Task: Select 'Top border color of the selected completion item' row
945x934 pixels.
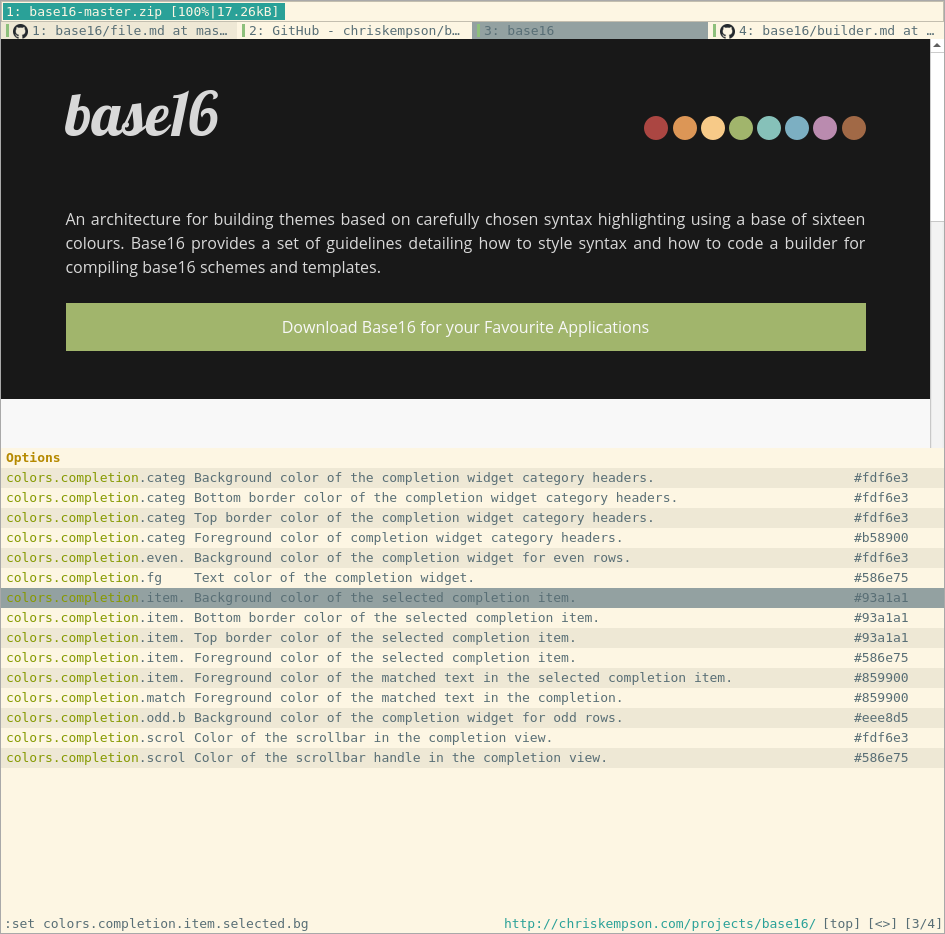Action: (472, 638)
